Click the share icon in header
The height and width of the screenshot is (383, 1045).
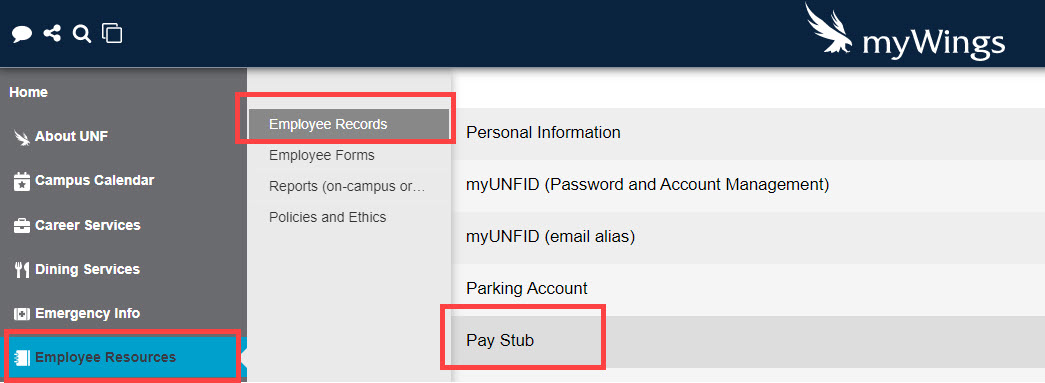coord(52,33)
